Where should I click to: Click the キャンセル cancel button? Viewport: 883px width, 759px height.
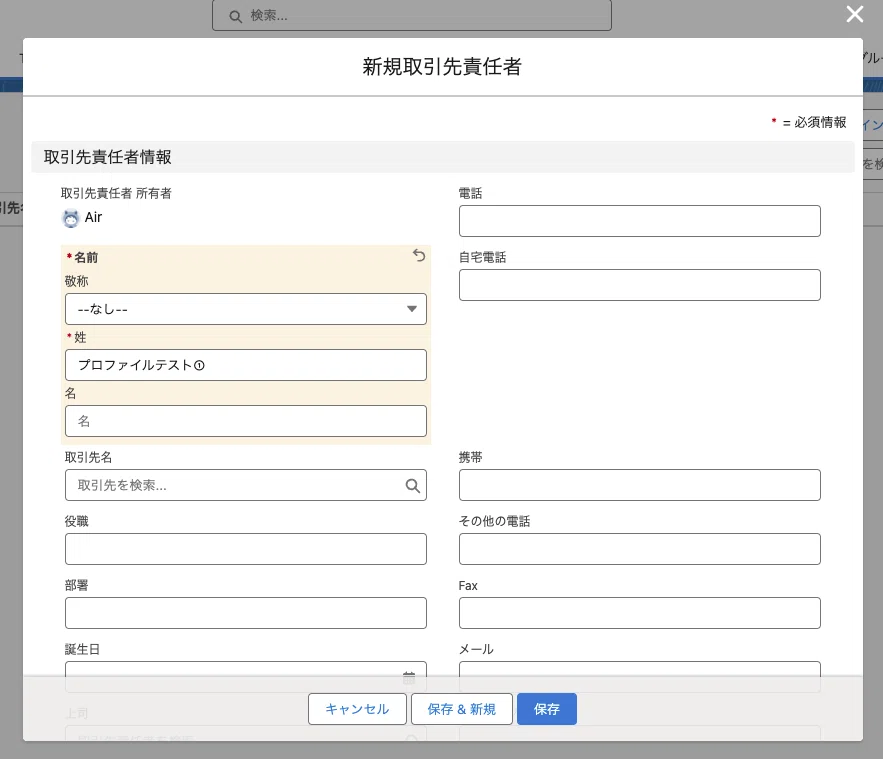pyautogui.click(x=357, y=709)
